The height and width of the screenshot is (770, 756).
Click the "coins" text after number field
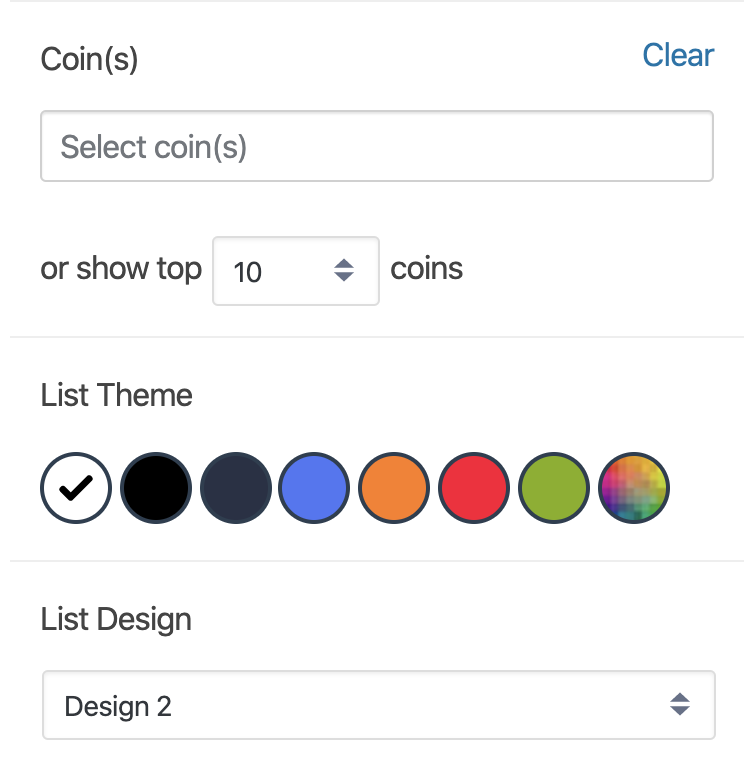pyautogui.click(x=426, y=269)
